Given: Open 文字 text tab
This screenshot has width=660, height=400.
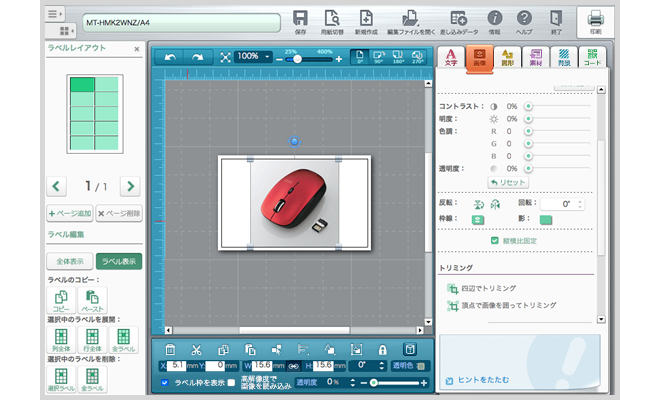Looking at the screenshot, I should pos(450,58).
